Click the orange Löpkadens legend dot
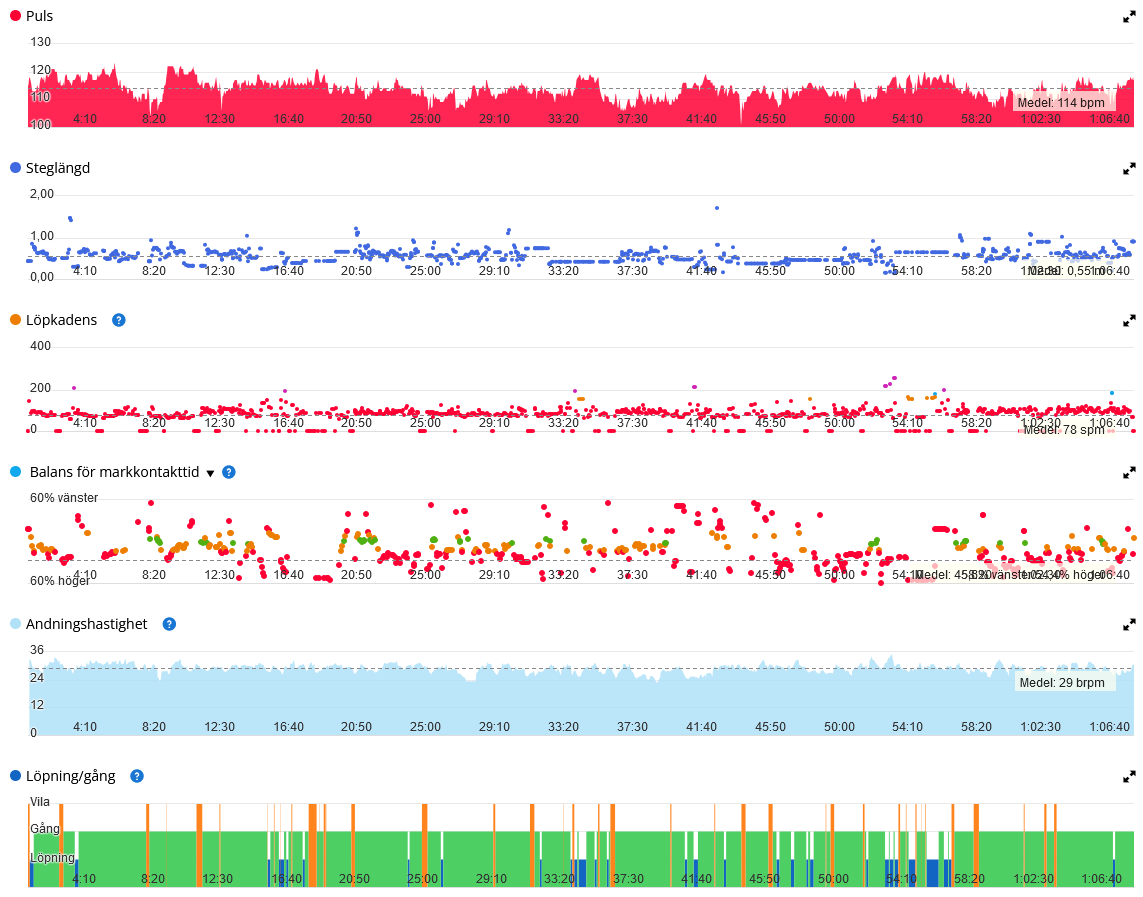 click(15, 320)
